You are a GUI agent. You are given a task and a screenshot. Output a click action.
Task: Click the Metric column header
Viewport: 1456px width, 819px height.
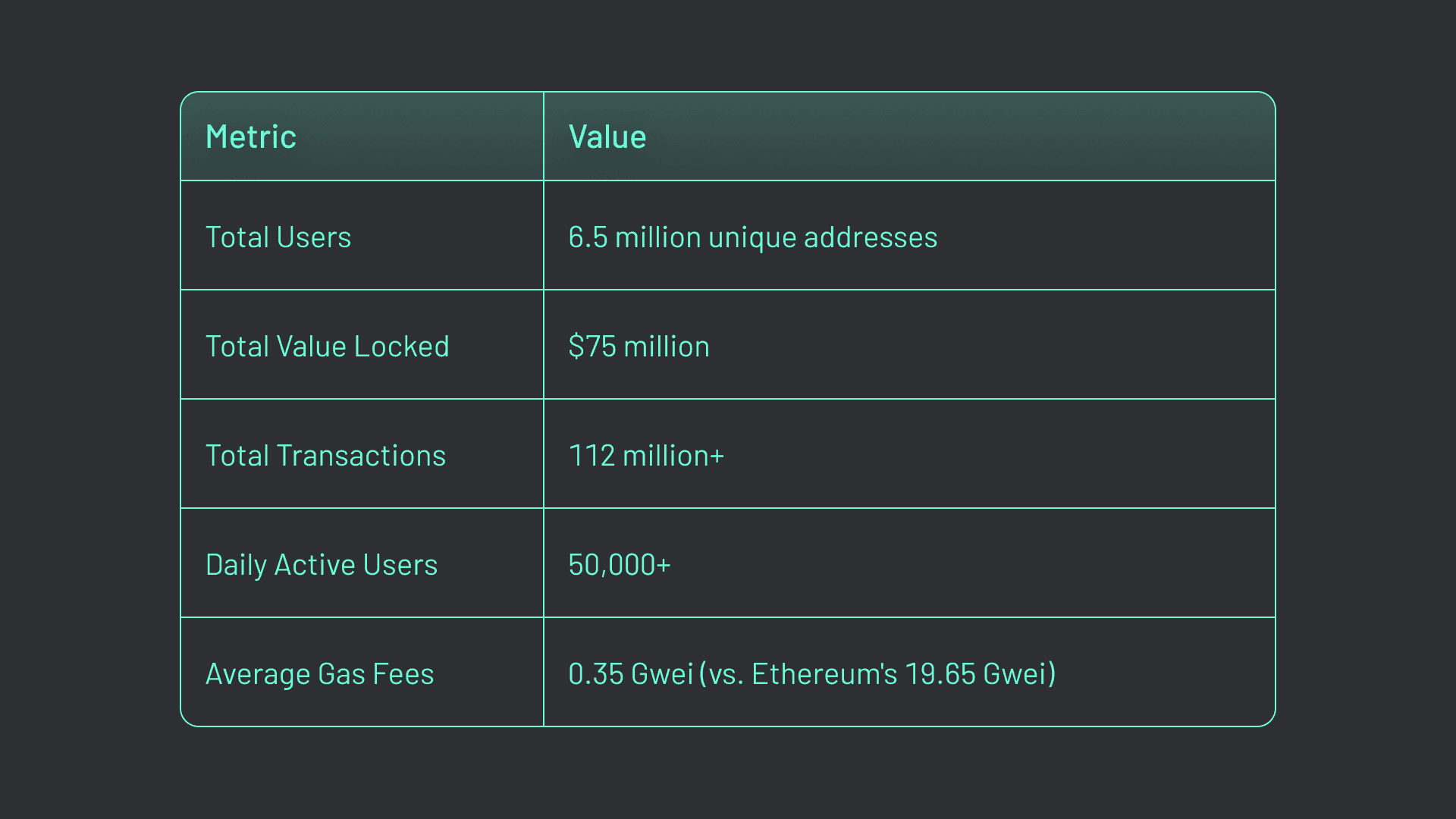click(x=250, y=136)
